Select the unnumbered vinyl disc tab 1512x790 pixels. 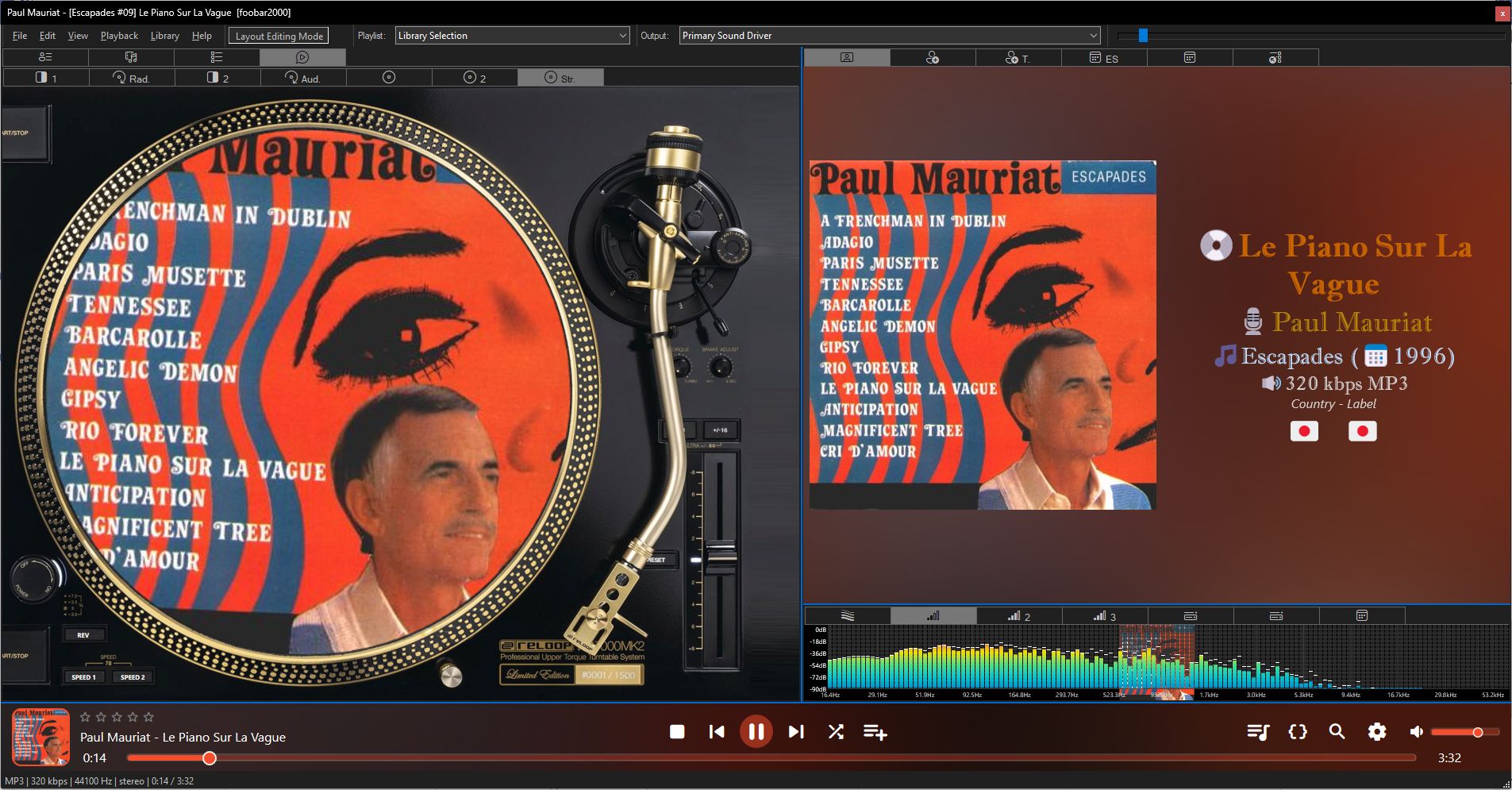click(389, 78)
